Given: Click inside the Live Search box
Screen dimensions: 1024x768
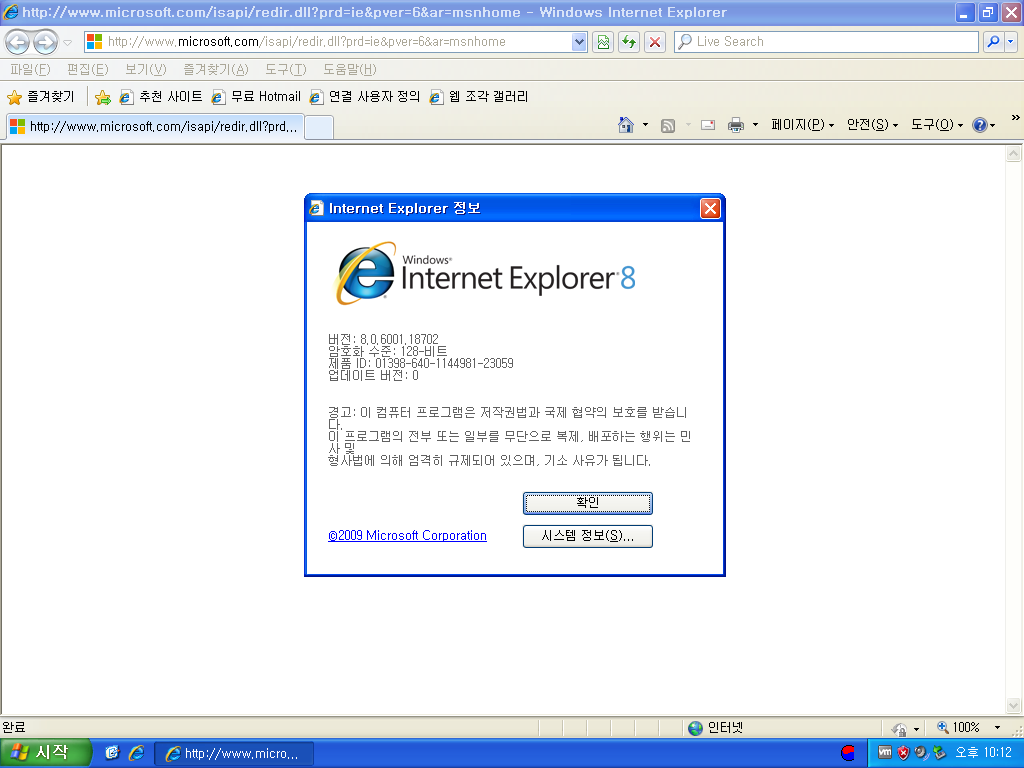Looking at the screenshot, I should (x=826, y=42).
